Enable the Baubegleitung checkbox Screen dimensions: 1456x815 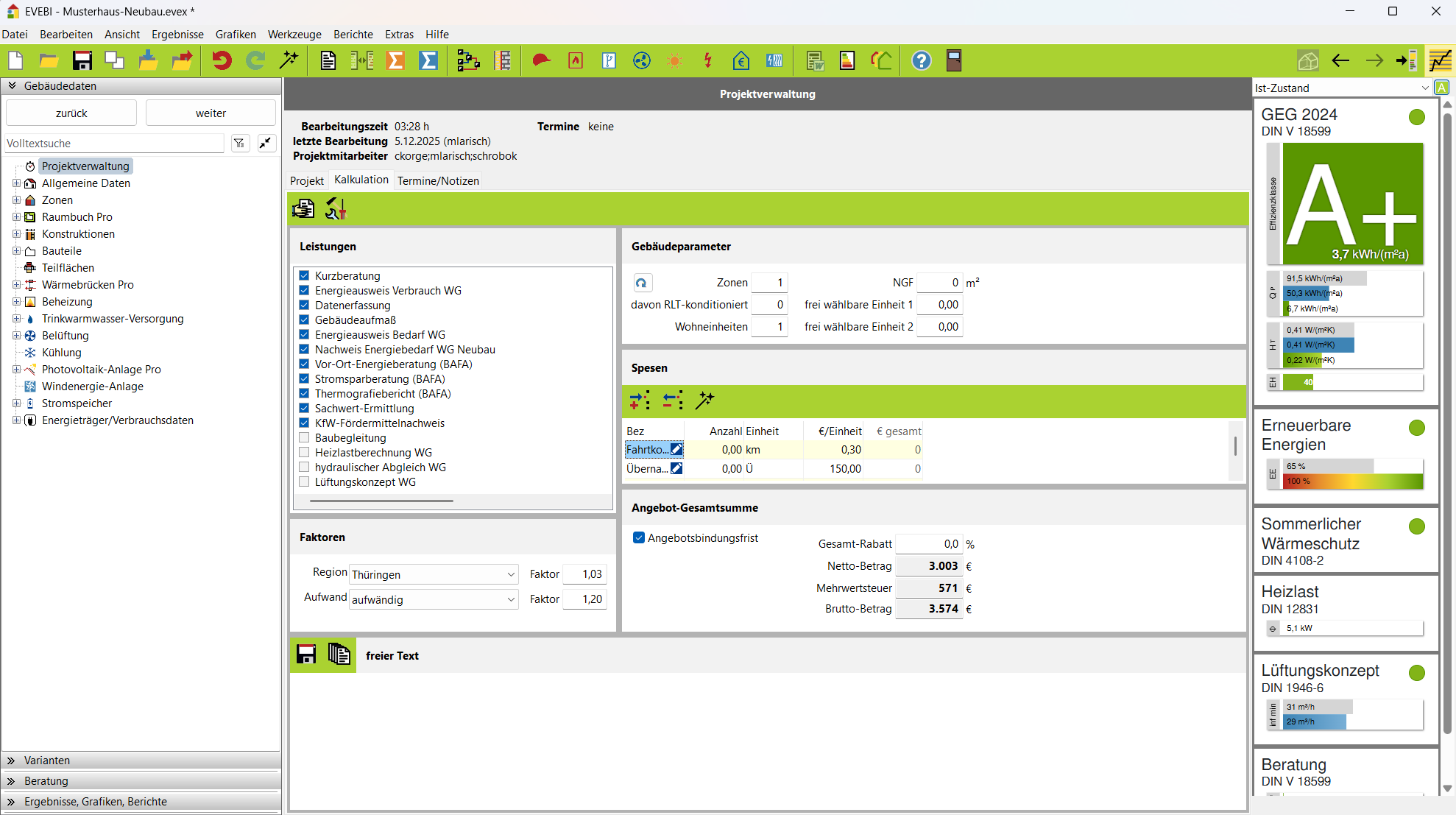[304, 437]
